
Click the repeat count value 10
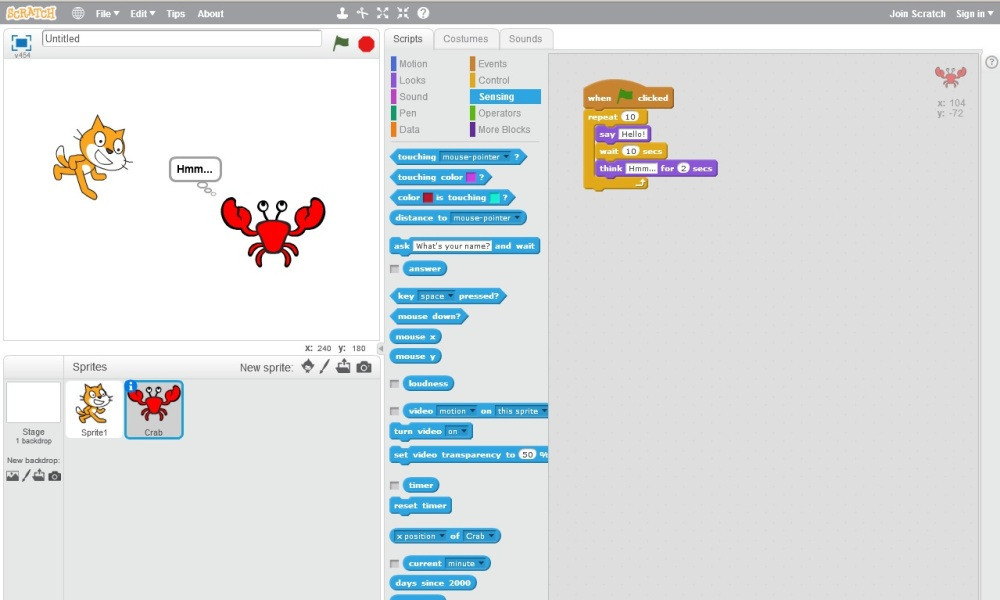630,117
